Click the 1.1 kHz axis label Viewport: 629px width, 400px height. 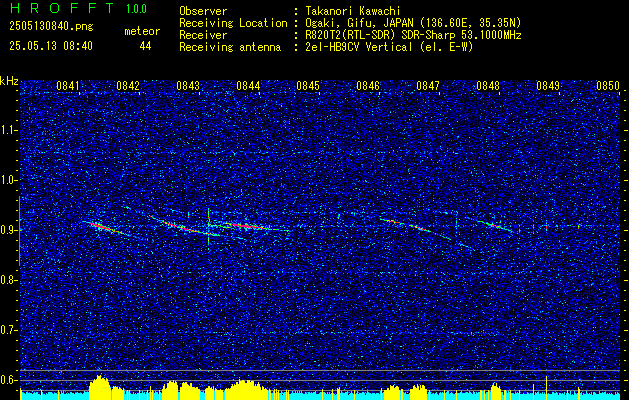[x=8, y=130]
